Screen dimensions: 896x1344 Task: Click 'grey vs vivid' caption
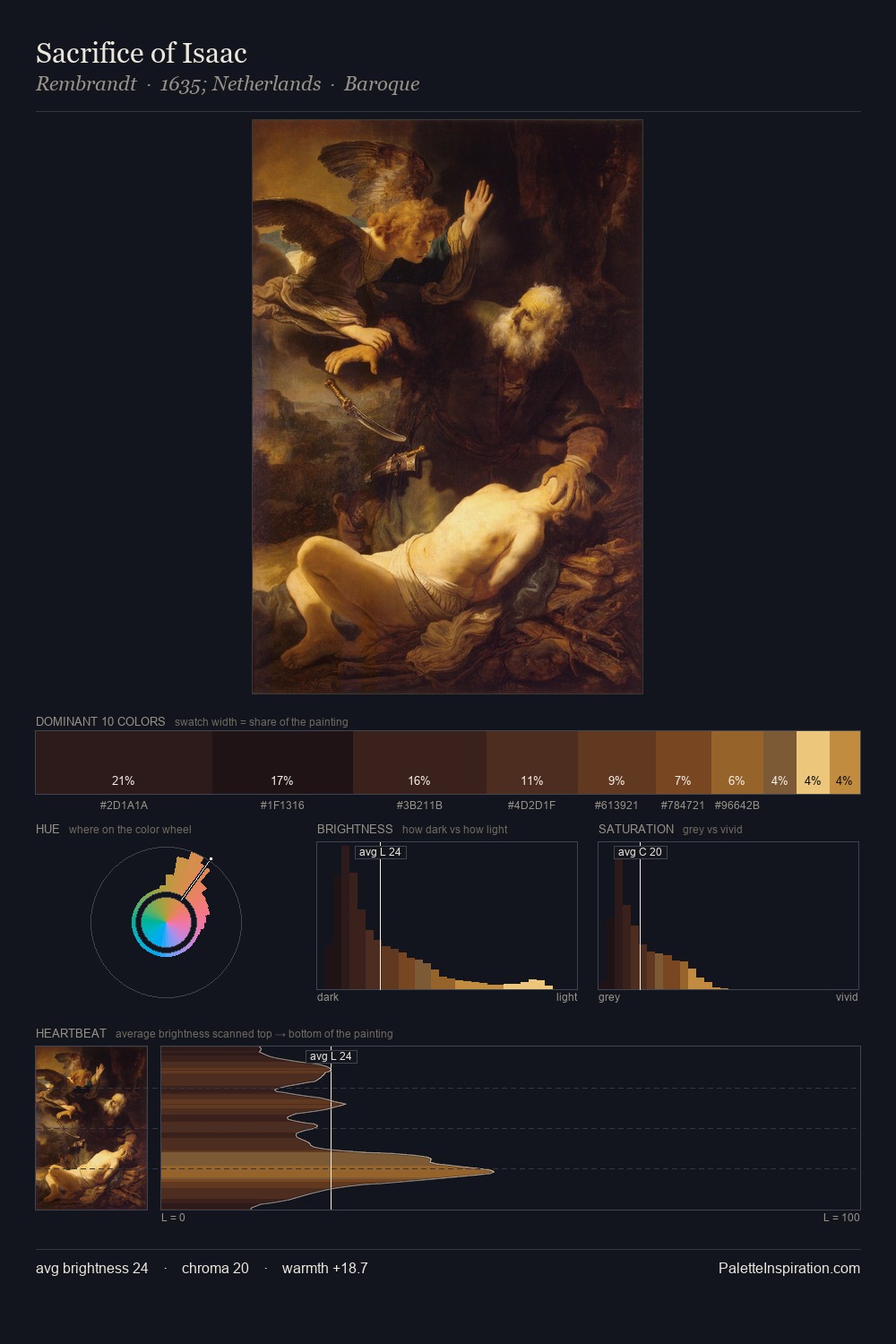pyautogui.click(x=712, y=830)
